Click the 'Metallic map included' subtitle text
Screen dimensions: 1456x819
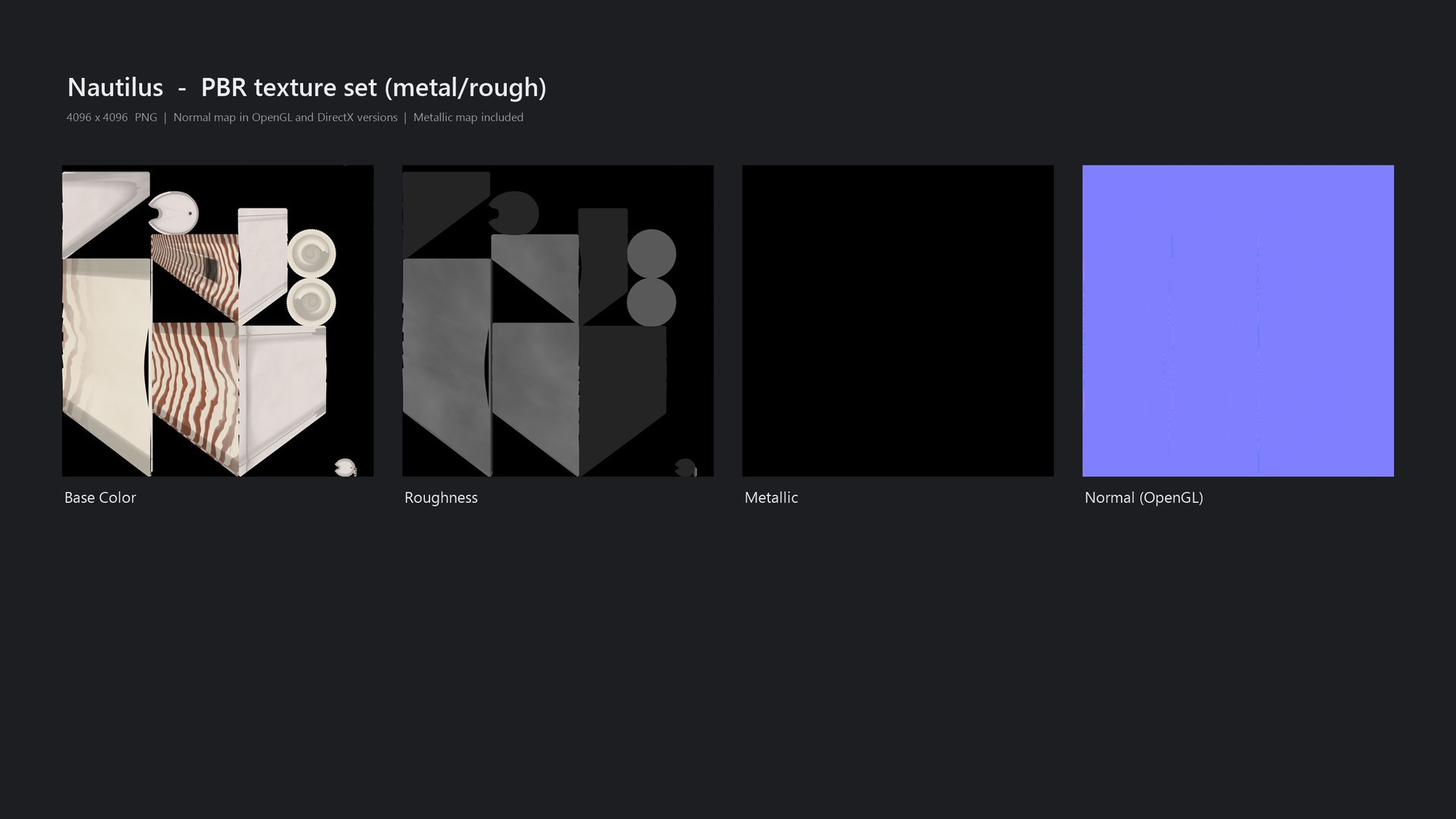click(468, 118)
